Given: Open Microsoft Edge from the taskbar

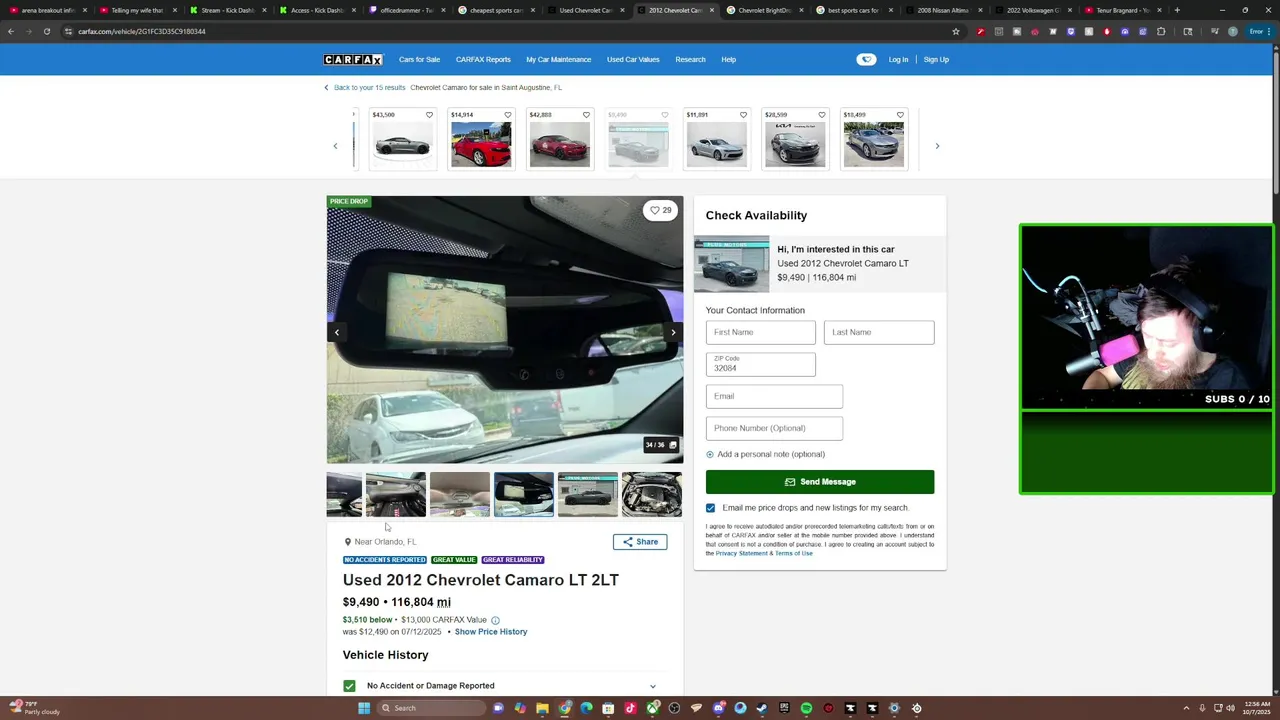Looking at the screenshot, I should tap(586, 708).
